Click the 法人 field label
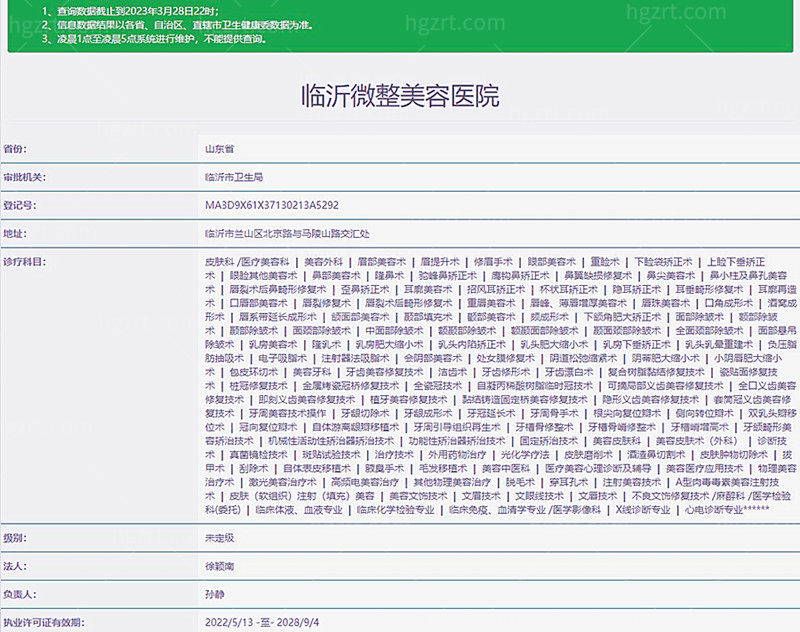800x632 pixels. (15, 566)
